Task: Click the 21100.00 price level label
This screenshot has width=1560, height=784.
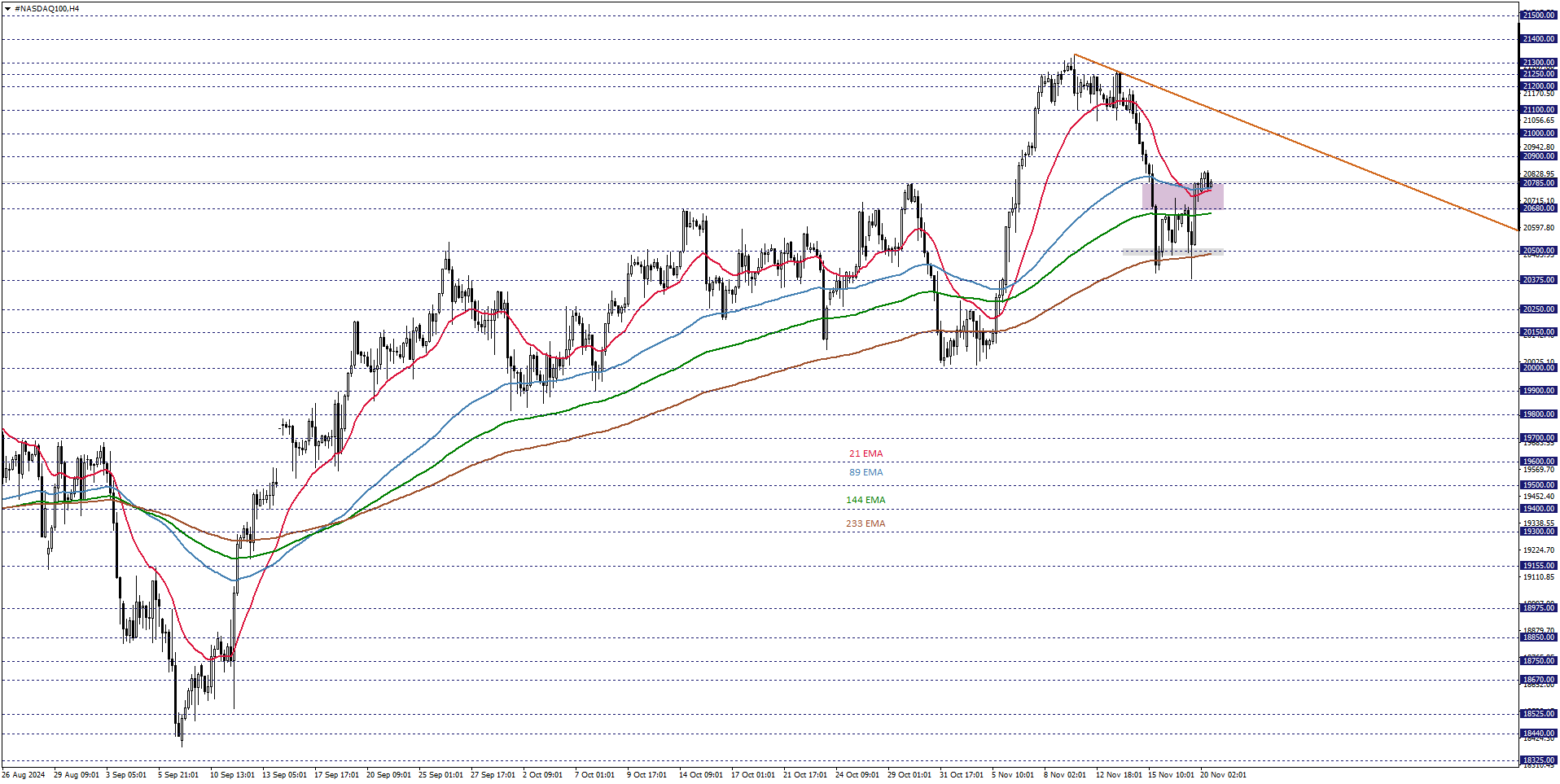Action: pyautogui.click(x=1538, y=110)
